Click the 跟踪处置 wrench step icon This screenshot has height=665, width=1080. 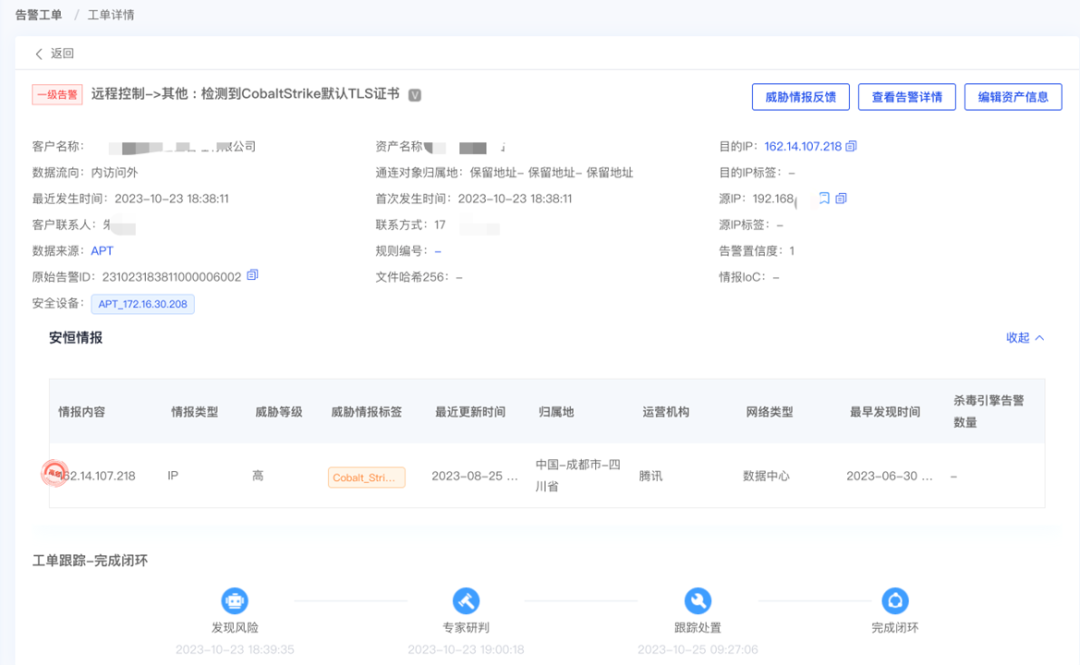pos(697,600)
